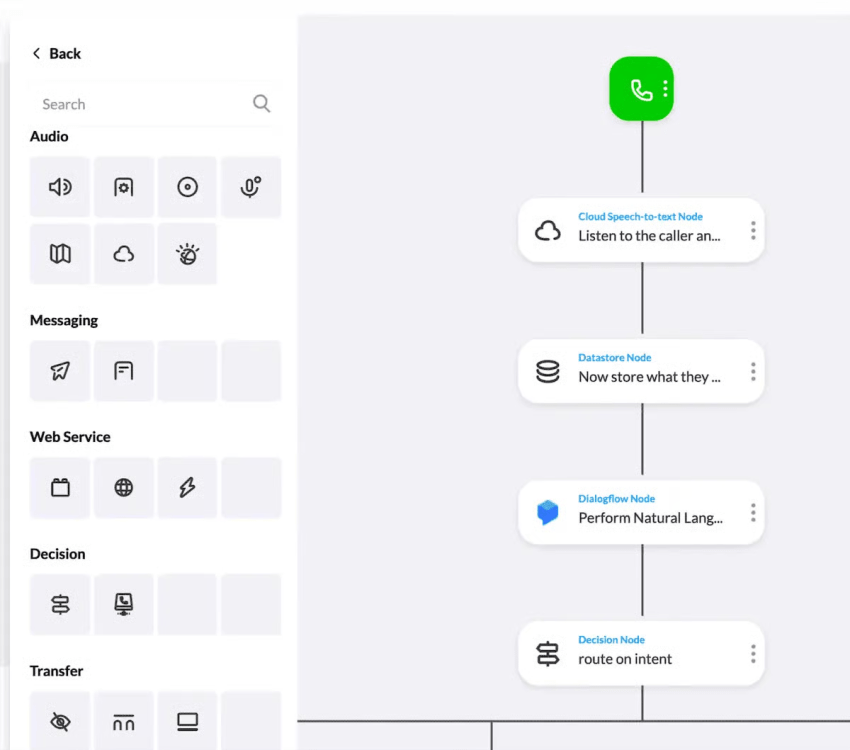Select the laptop icon under Transfer

tap(187, 721)
